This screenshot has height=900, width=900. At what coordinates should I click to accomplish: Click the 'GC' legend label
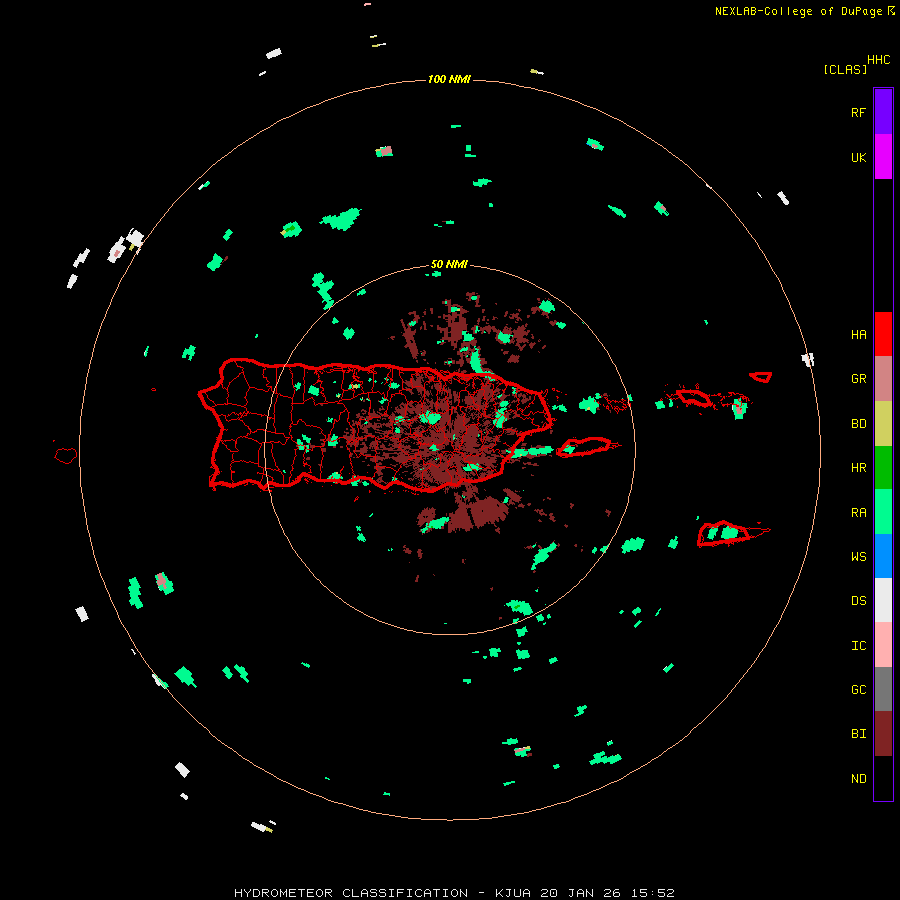(x=858, y=690)
